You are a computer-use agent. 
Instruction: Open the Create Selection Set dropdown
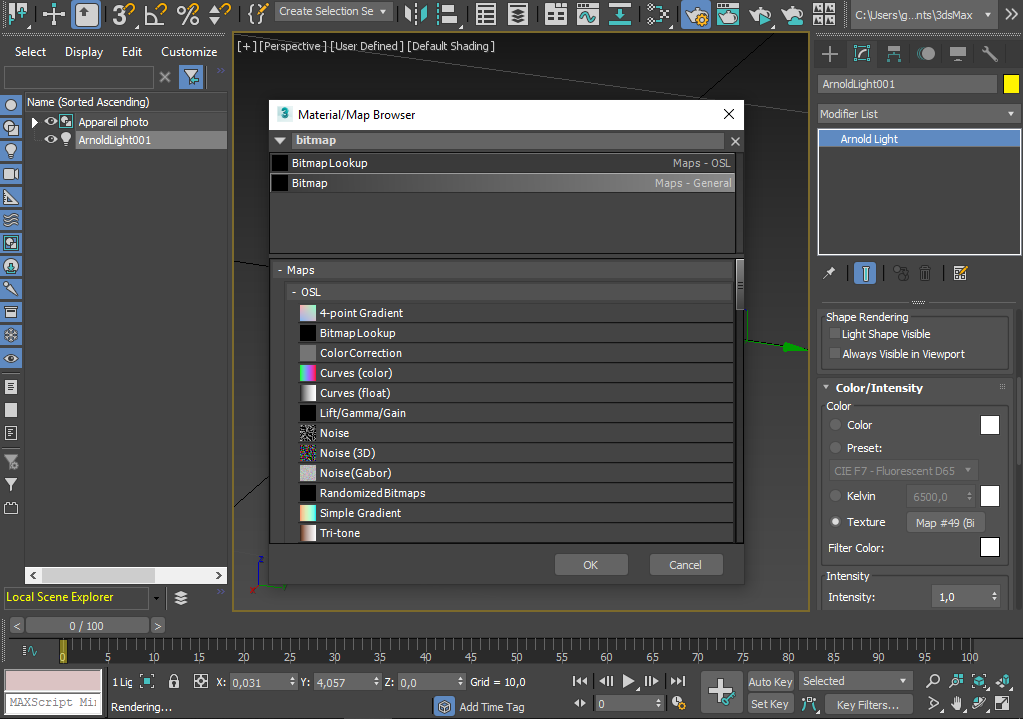pos(333,11)
